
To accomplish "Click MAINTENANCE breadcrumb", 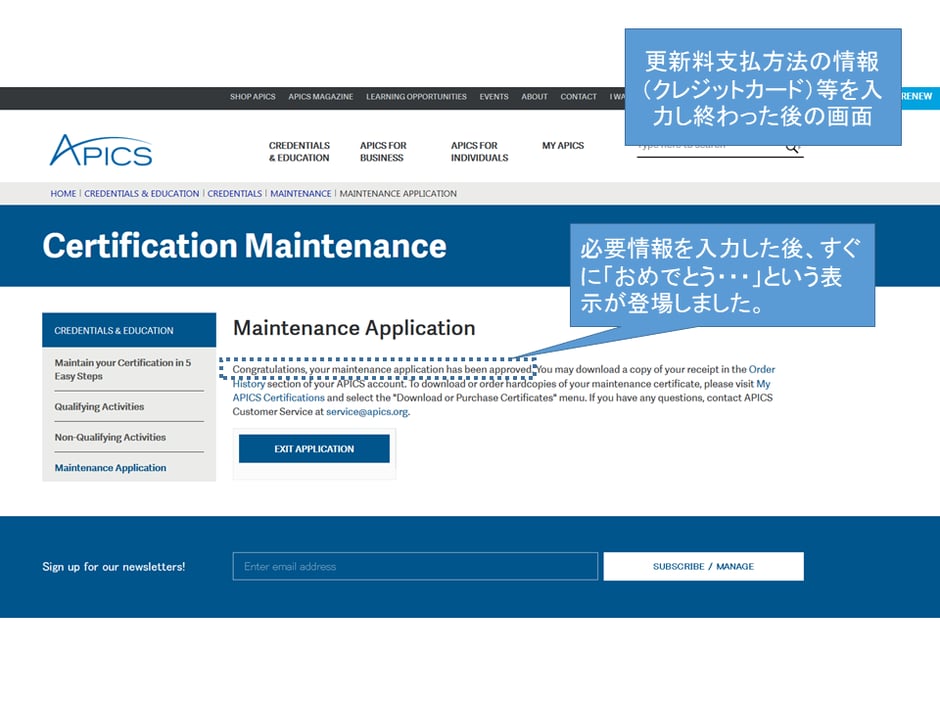I will click(300, 194).
